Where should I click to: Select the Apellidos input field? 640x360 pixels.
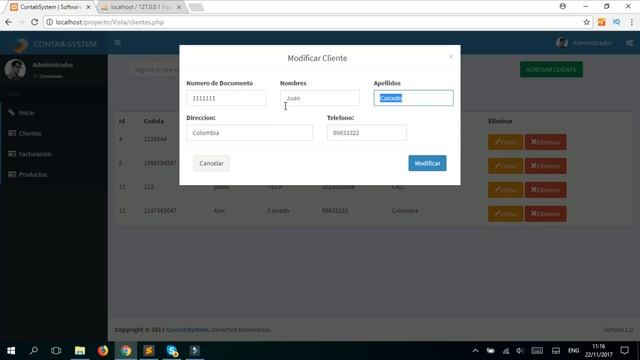click(413, 98)
